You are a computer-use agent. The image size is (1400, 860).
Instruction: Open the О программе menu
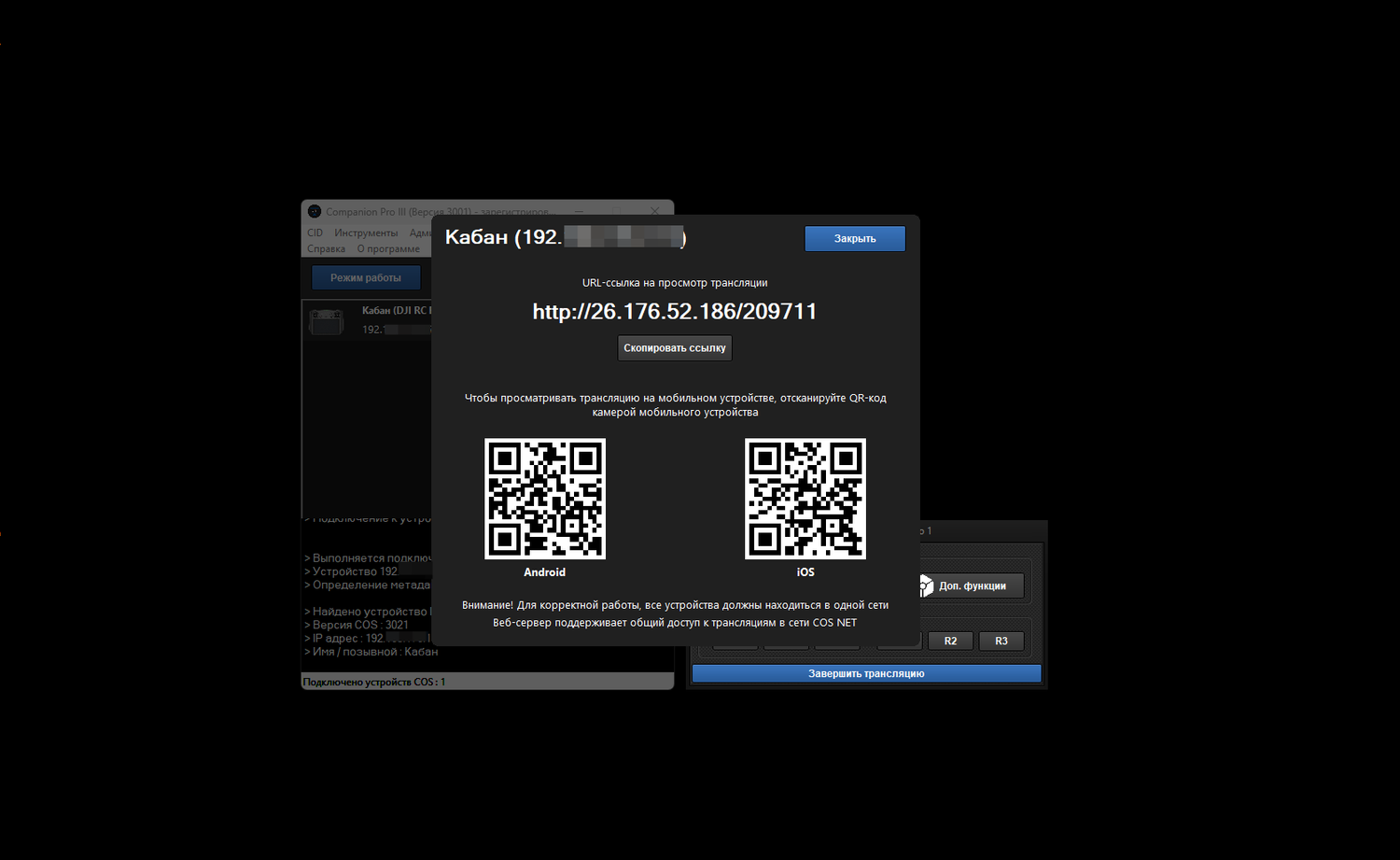[388, 249]
